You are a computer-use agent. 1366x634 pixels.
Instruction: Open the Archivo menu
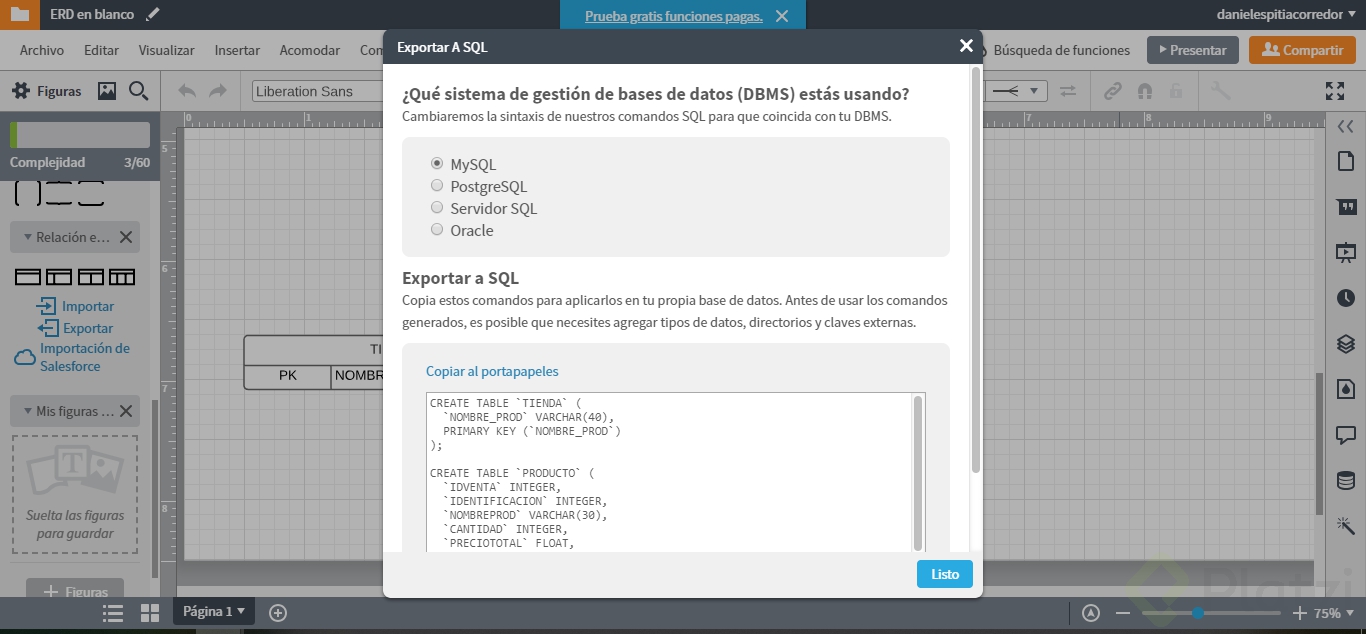click(x=42, y=50)
